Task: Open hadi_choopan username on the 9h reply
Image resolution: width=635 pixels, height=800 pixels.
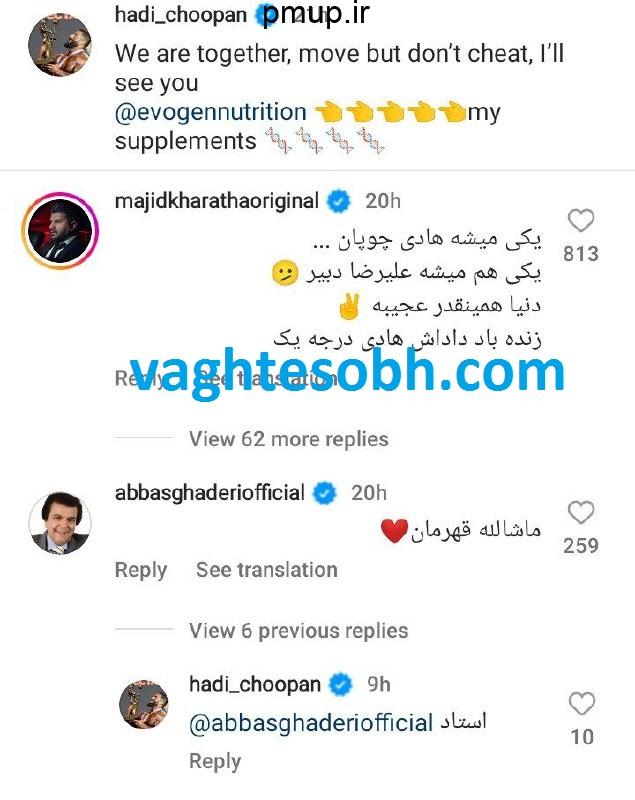Action: click(255, 684)
